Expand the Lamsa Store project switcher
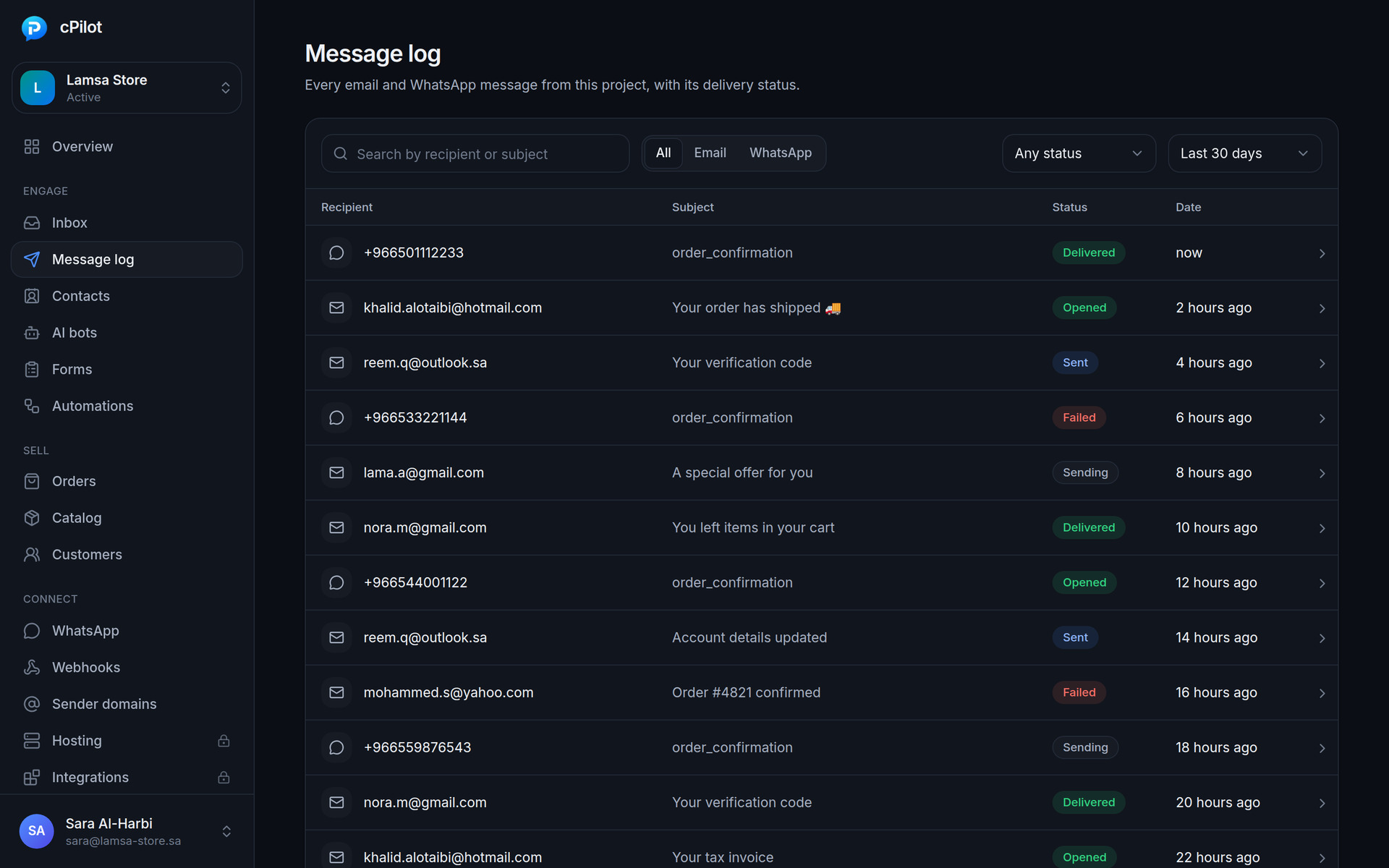This screenshot has width=1389, height=868. point(127,88)
